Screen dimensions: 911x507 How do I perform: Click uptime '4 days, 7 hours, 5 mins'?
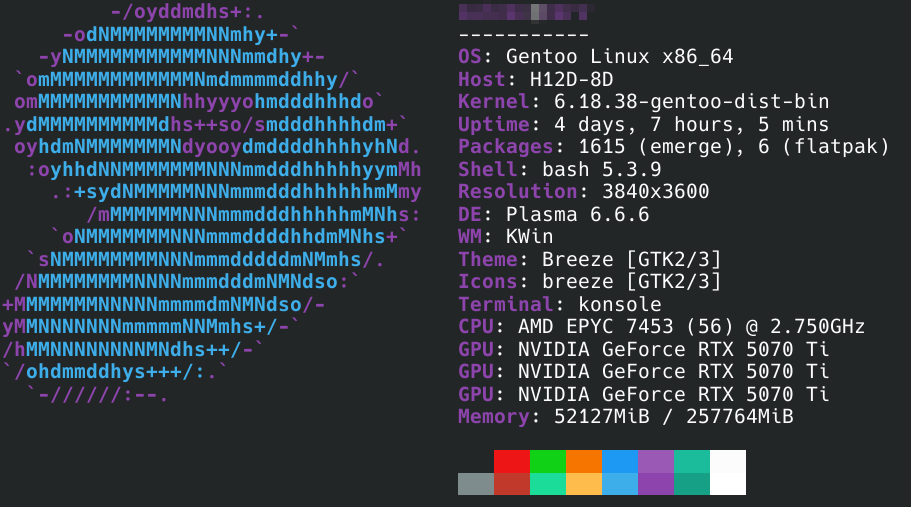pos(691,124)
